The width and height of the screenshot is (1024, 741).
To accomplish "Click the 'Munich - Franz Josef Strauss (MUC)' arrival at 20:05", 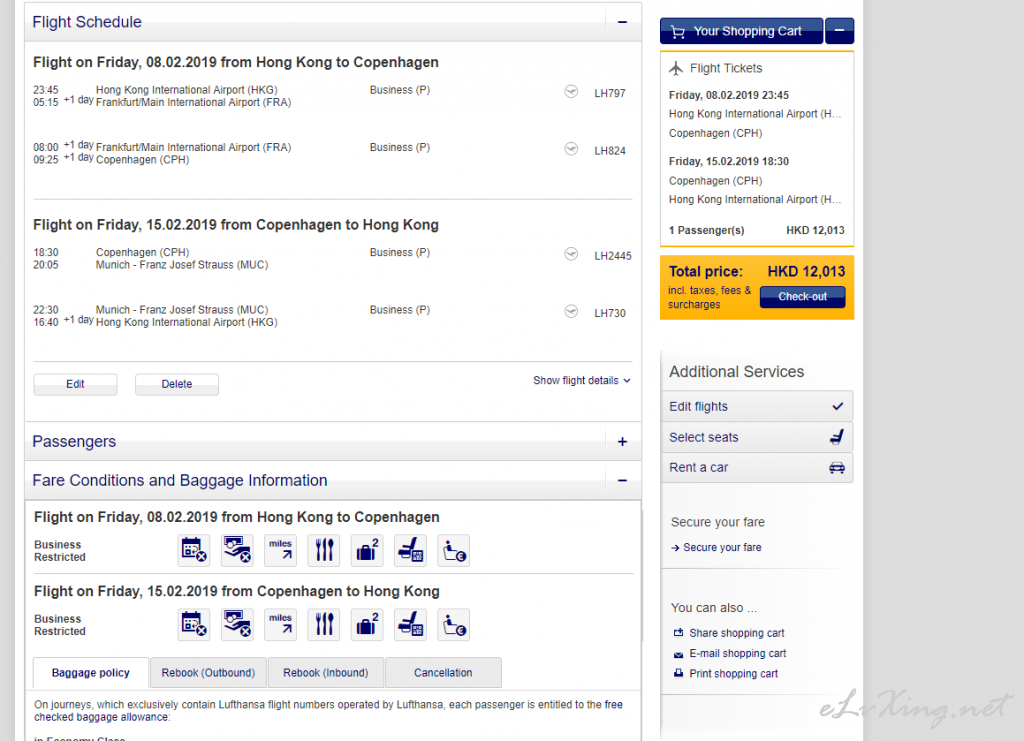I will pos(182,265).
